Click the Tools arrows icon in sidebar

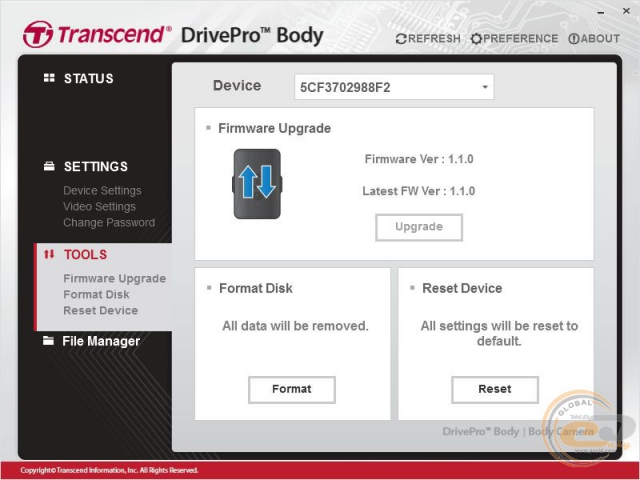point(49,254)
